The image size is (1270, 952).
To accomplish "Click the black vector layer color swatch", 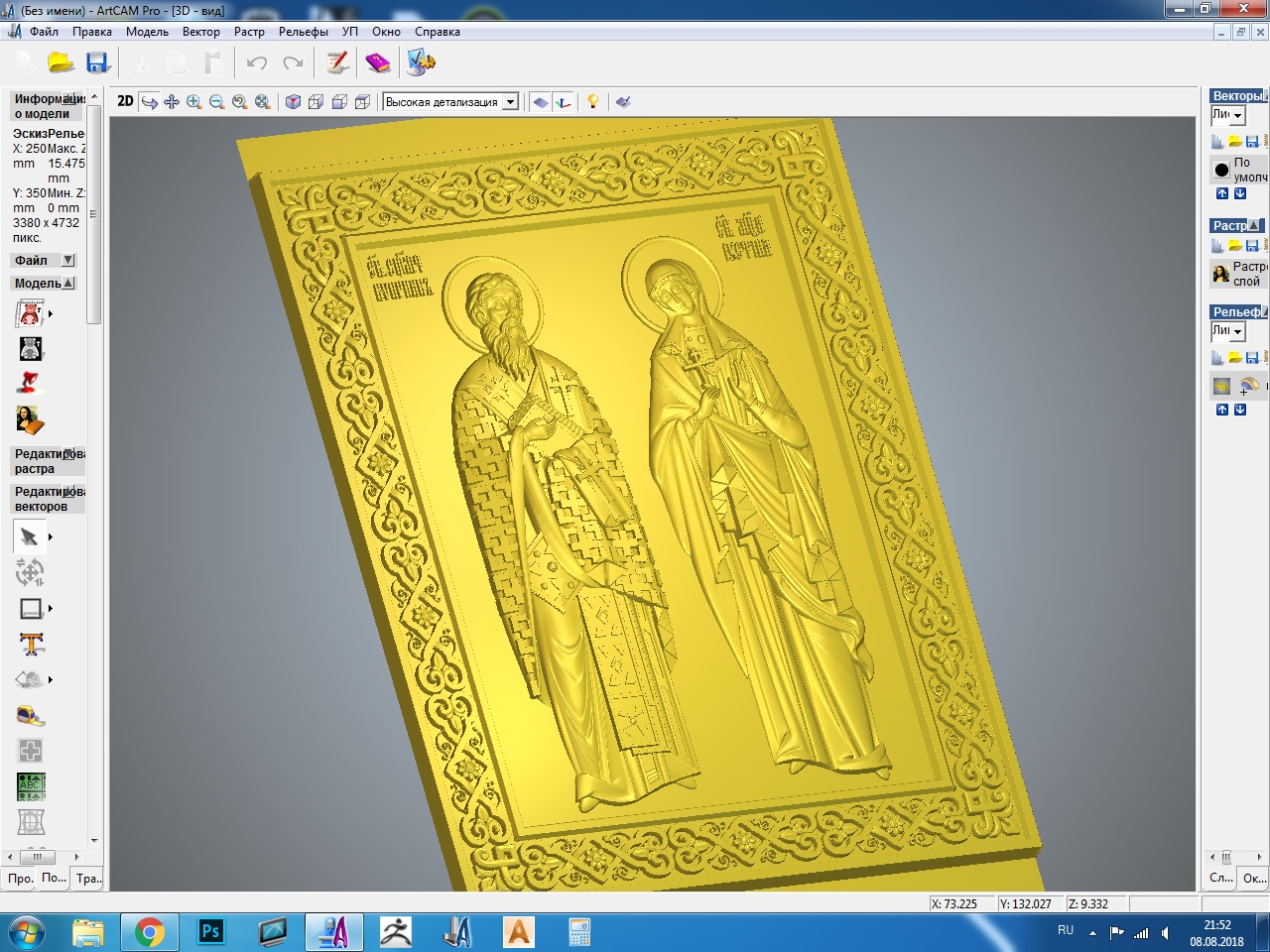I will click(x=1221, y=170).
